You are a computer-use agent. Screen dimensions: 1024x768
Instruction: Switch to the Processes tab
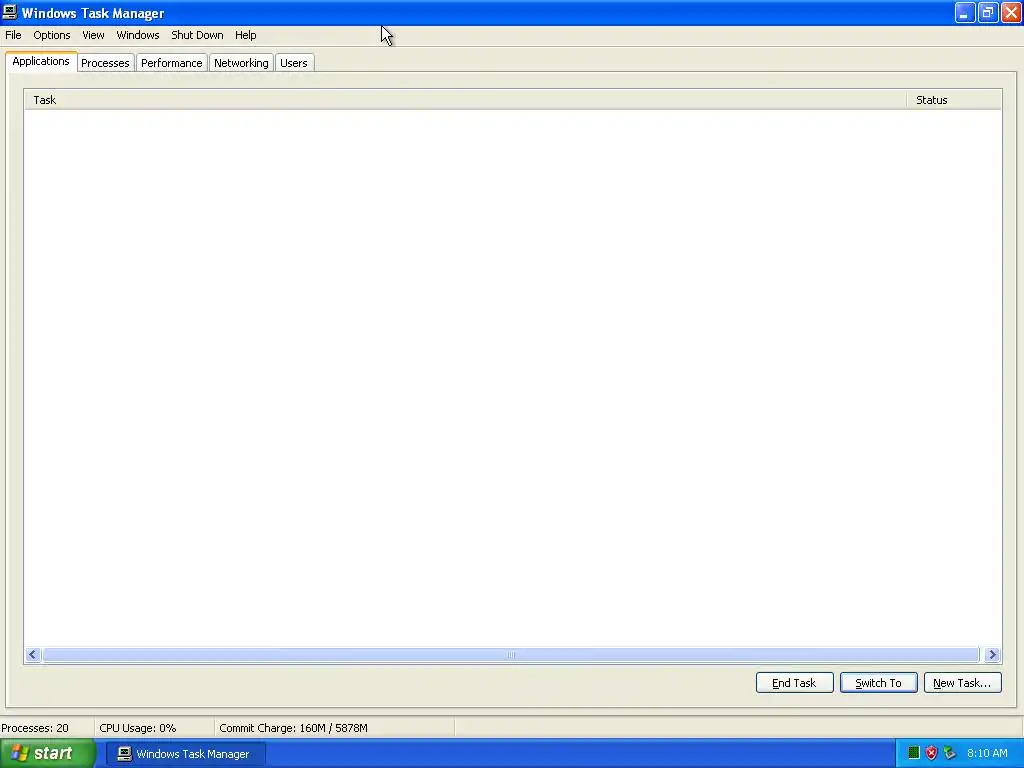click(105, 63)
